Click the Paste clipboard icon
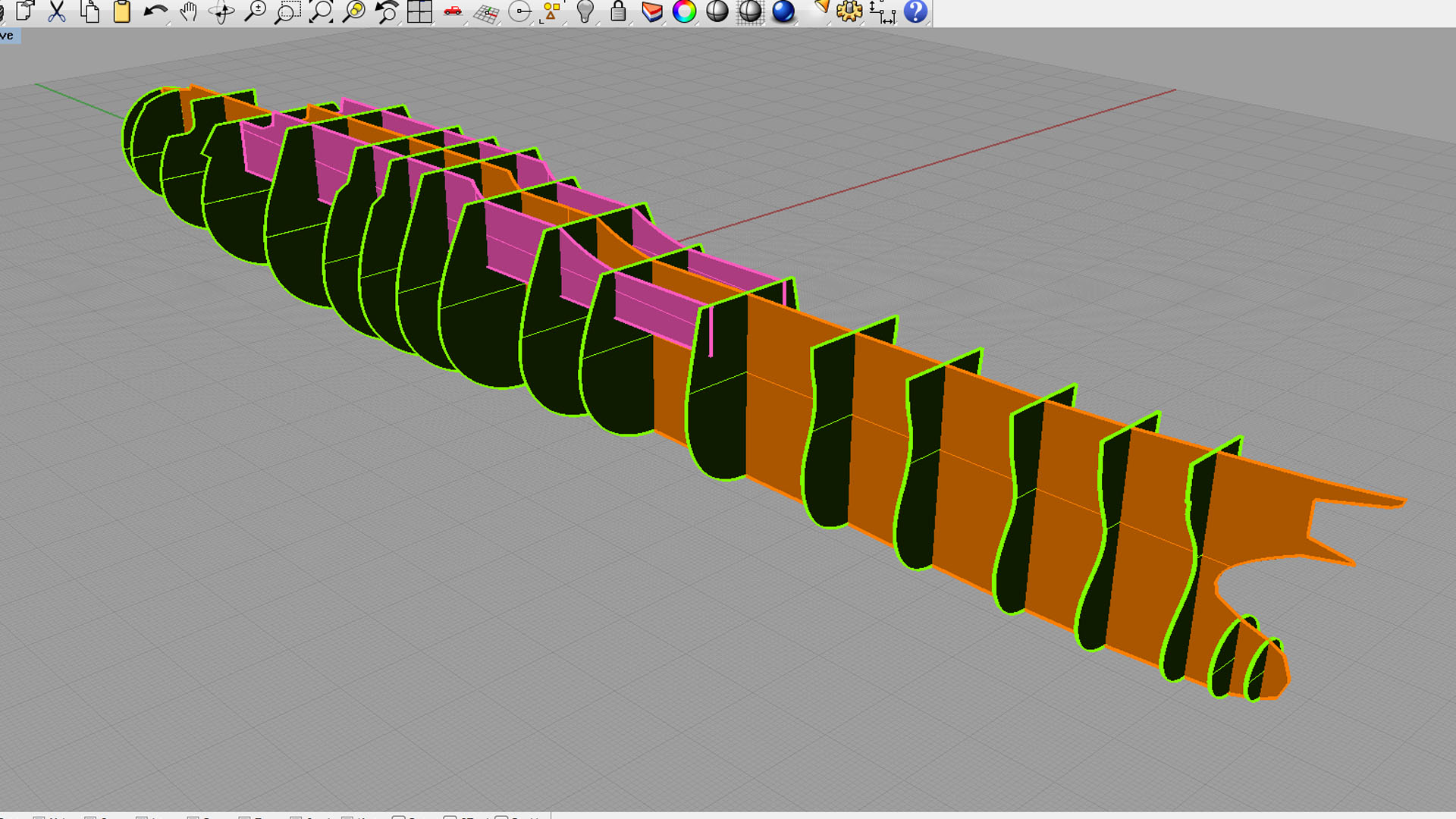 point(122,11)
